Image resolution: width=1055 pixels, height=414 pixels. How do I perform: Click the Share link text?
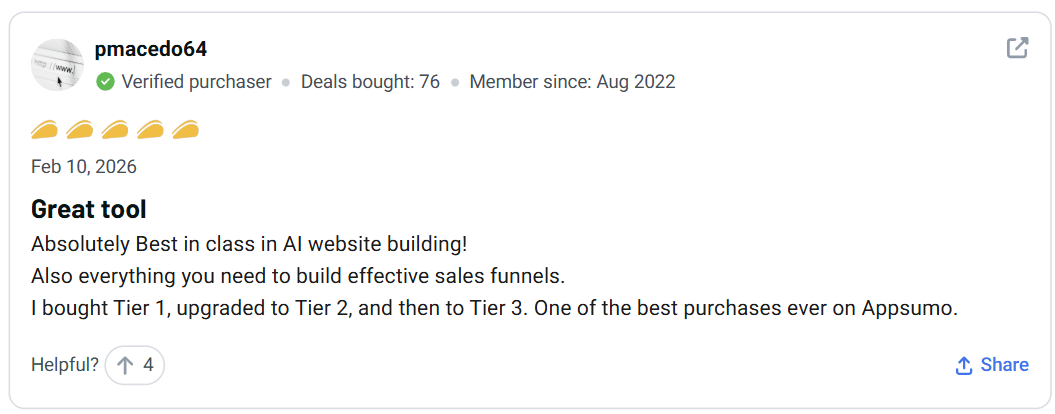[1004, 365]
